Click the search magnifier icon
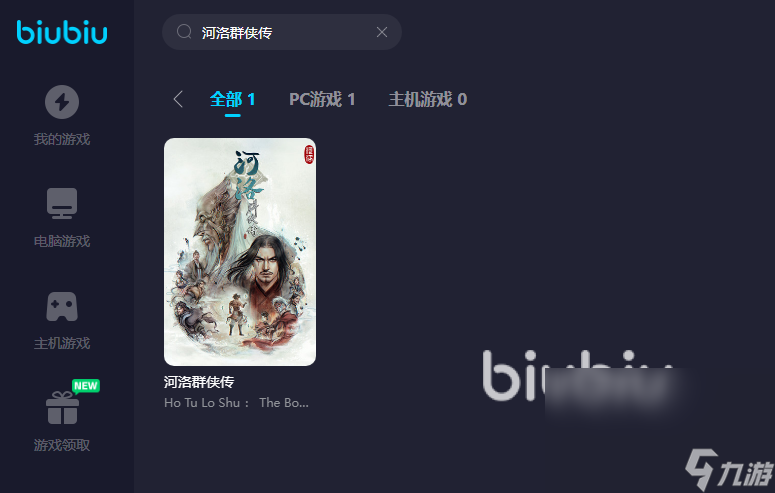 [x=184, y=32]
